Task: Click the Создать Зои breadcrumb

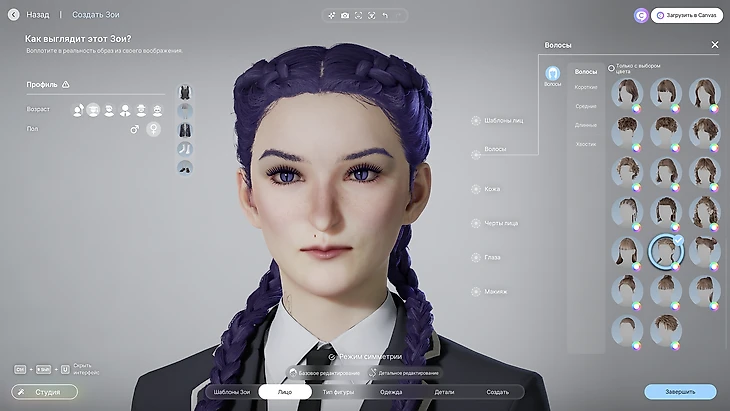Action: (96, 15)
